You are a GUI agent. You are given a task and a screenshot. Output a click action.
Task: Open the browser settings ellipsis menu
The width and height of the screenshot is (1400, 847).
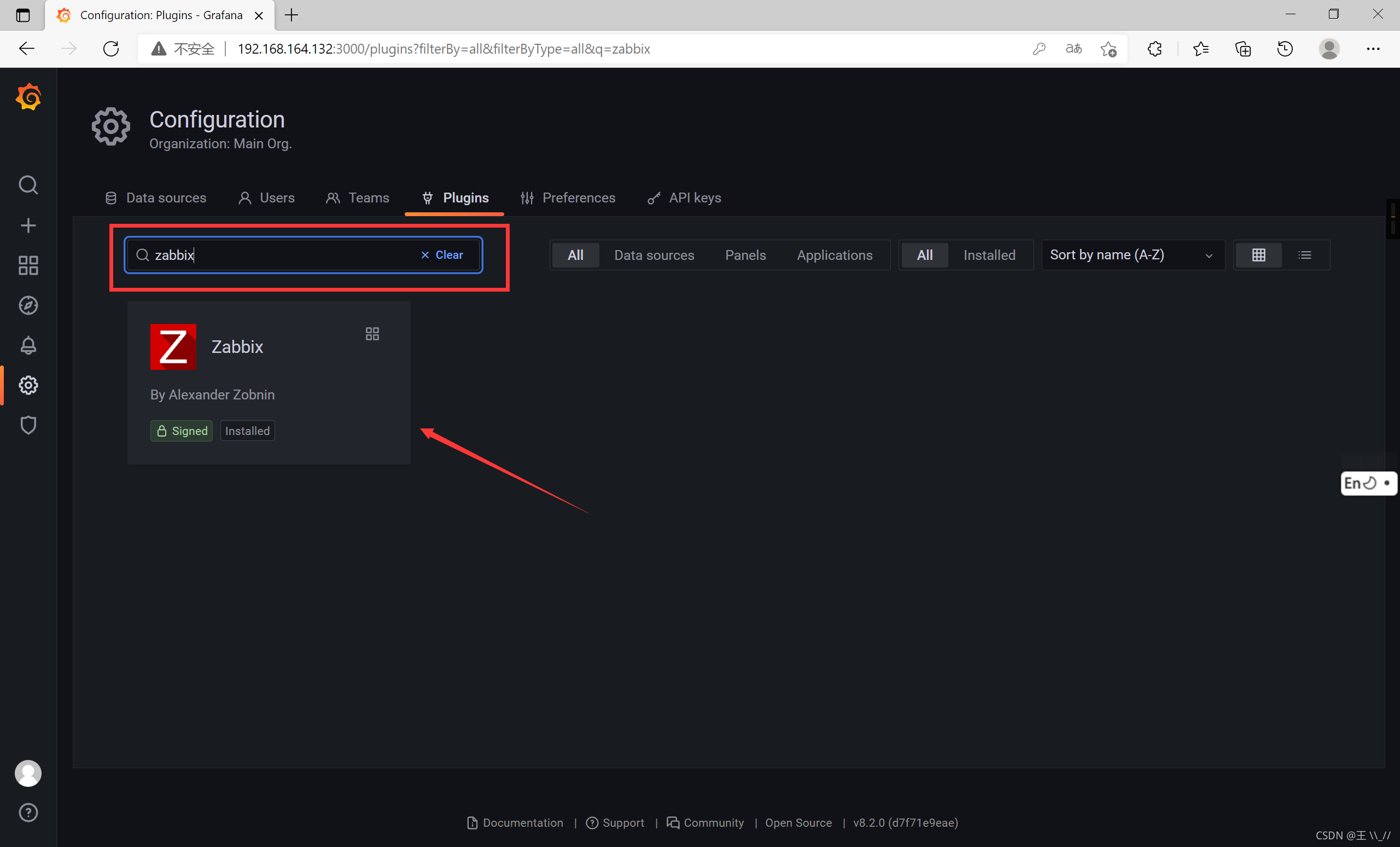click(x=1373, y=49)
